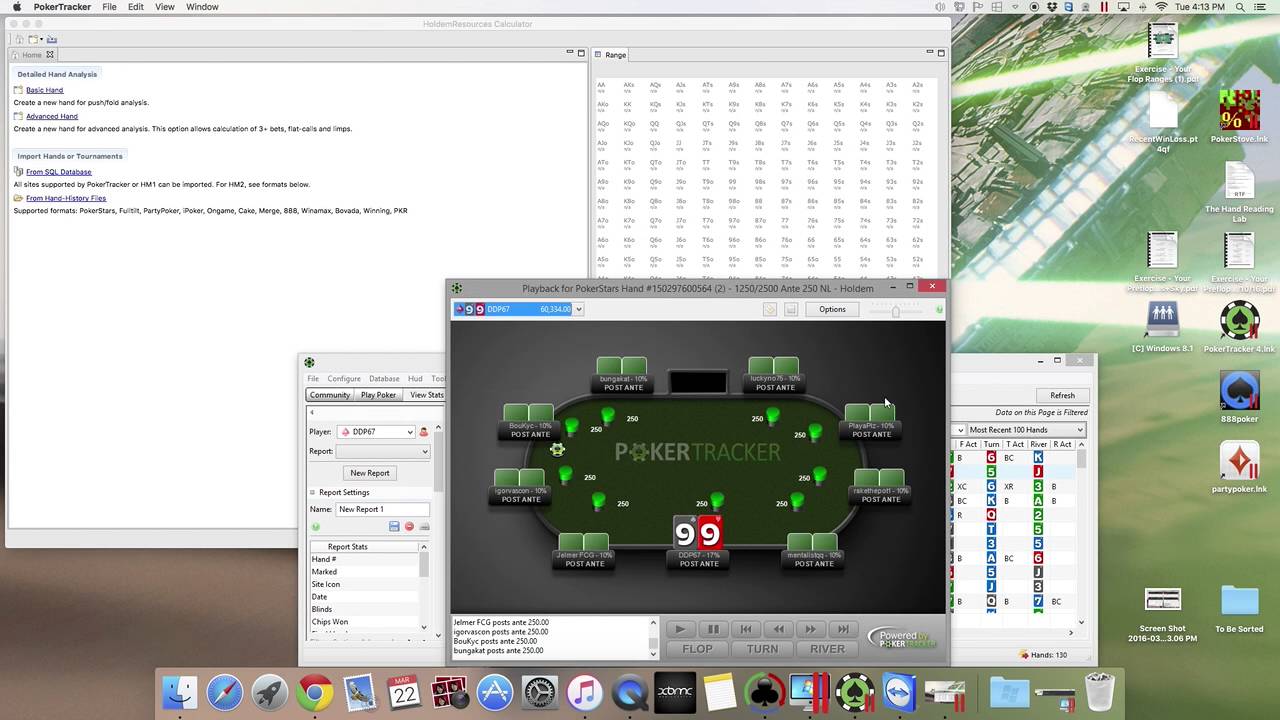Viewport: 1280px width, 720px height.
Task: Open the Advanced Hand link
Action: pos(52,116)
